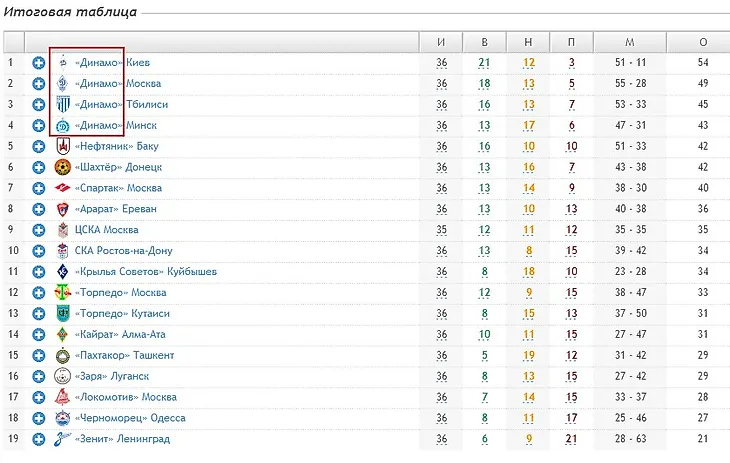Sort table by the В wins column header
Viewport: 730px width, 463px height.
(x=484, y=42)
